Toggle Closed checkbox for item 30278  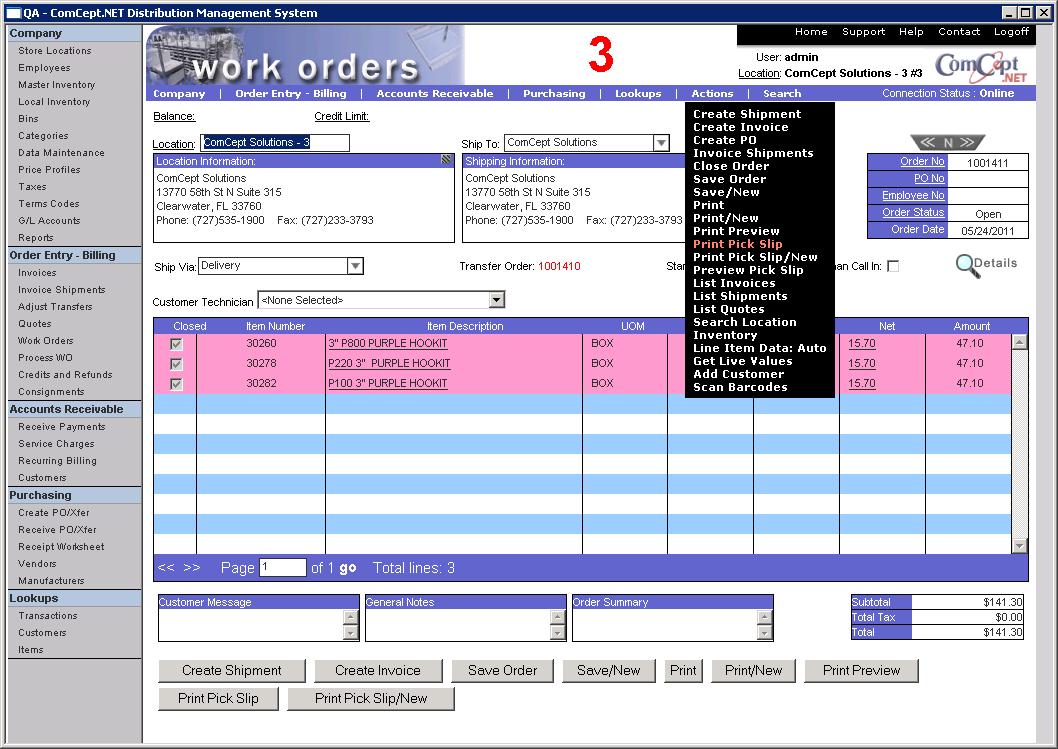[x=177, y=364]
